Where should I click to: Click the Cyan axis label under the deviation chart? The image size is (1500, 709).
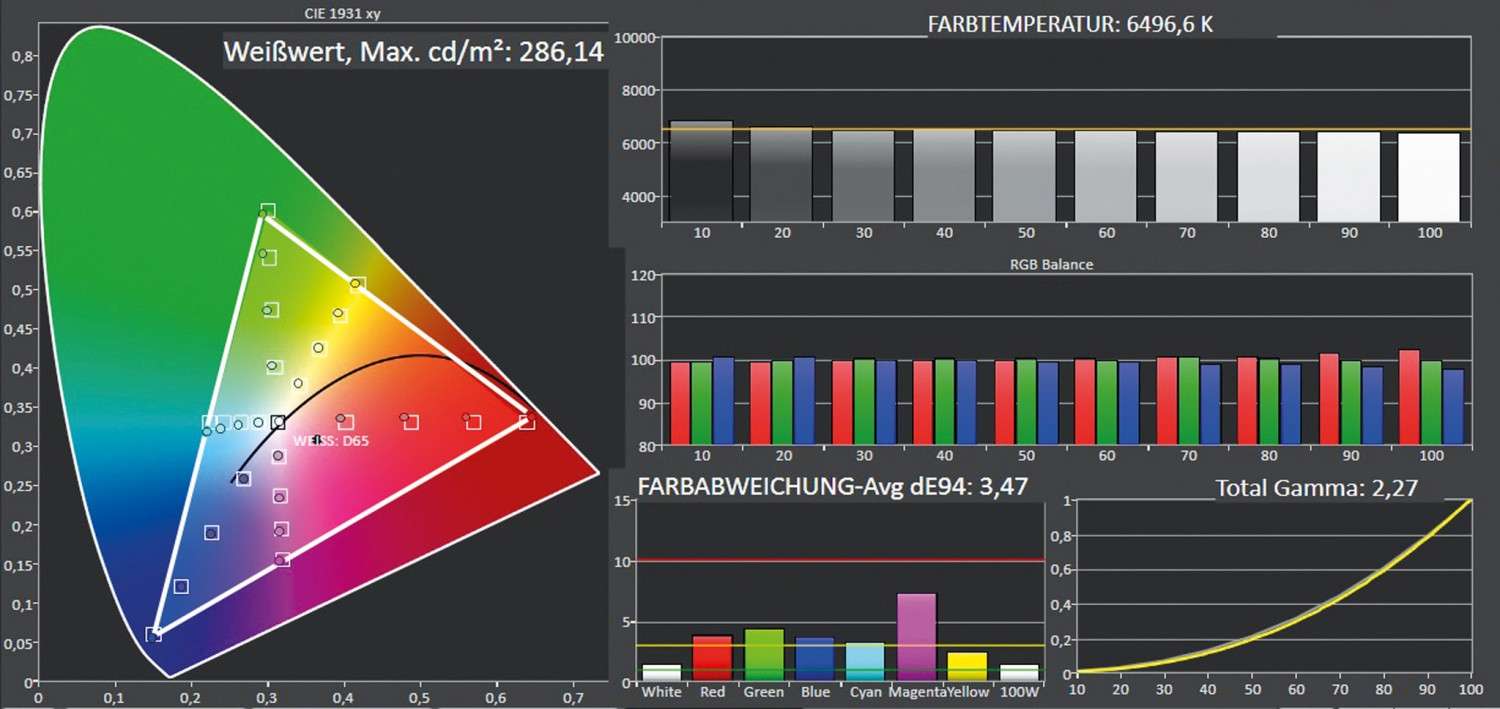(866, 693)
